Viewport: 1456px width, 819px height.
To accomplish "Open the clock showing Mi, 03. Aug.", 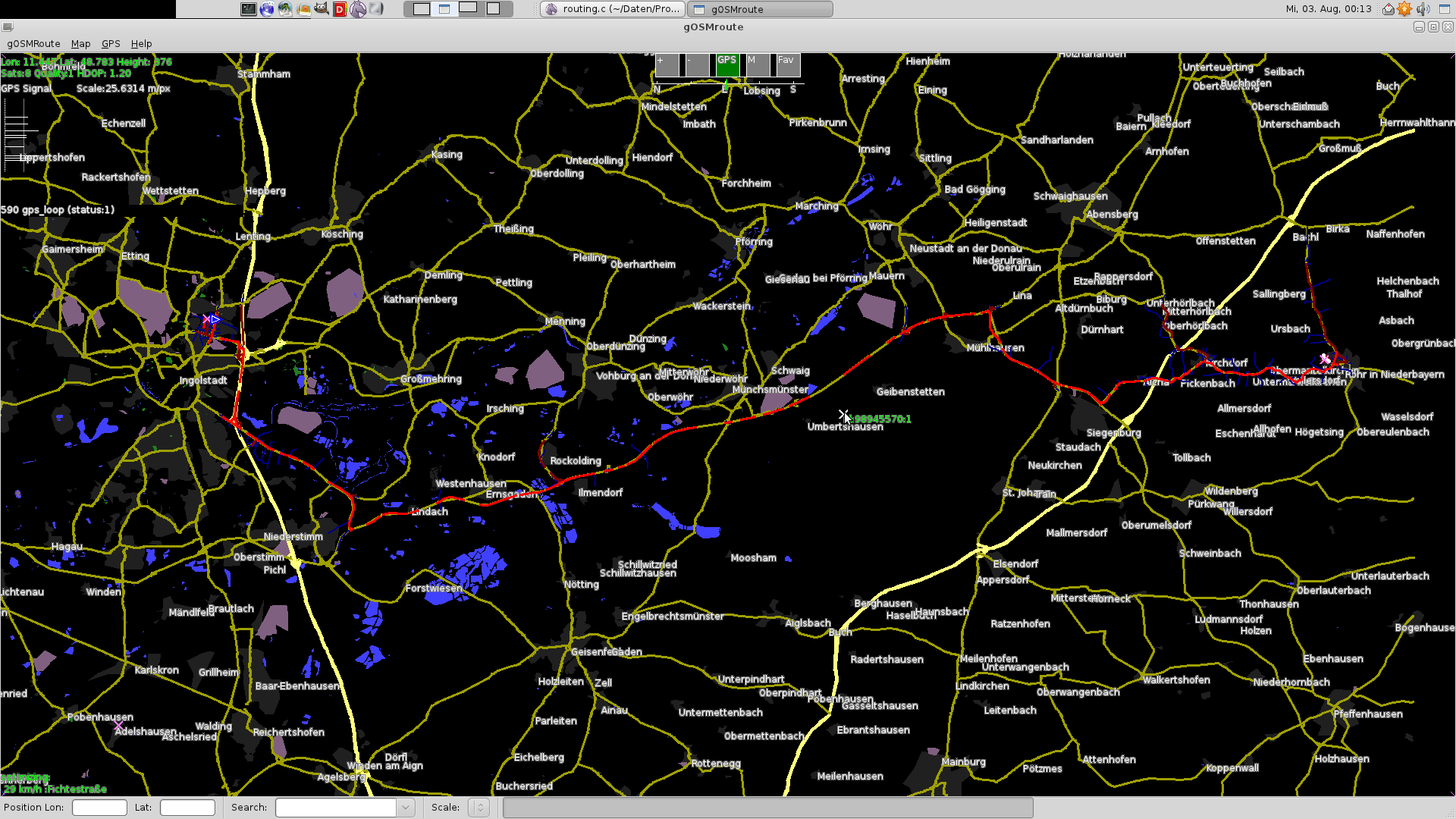I will [1329, 9].
